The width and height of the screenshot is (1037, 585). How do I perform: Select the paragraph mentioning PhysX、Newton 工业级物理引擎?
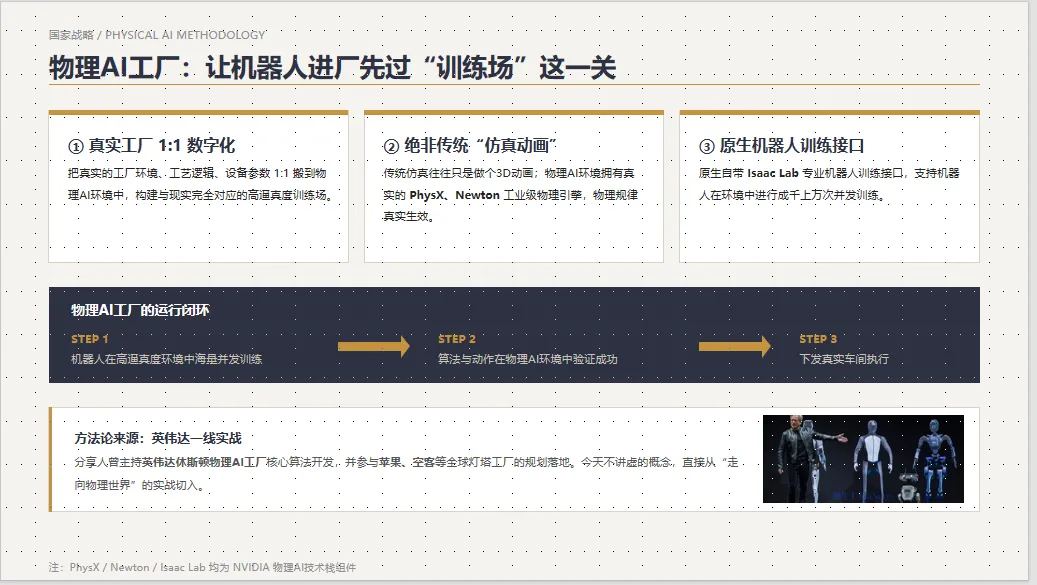511,195
